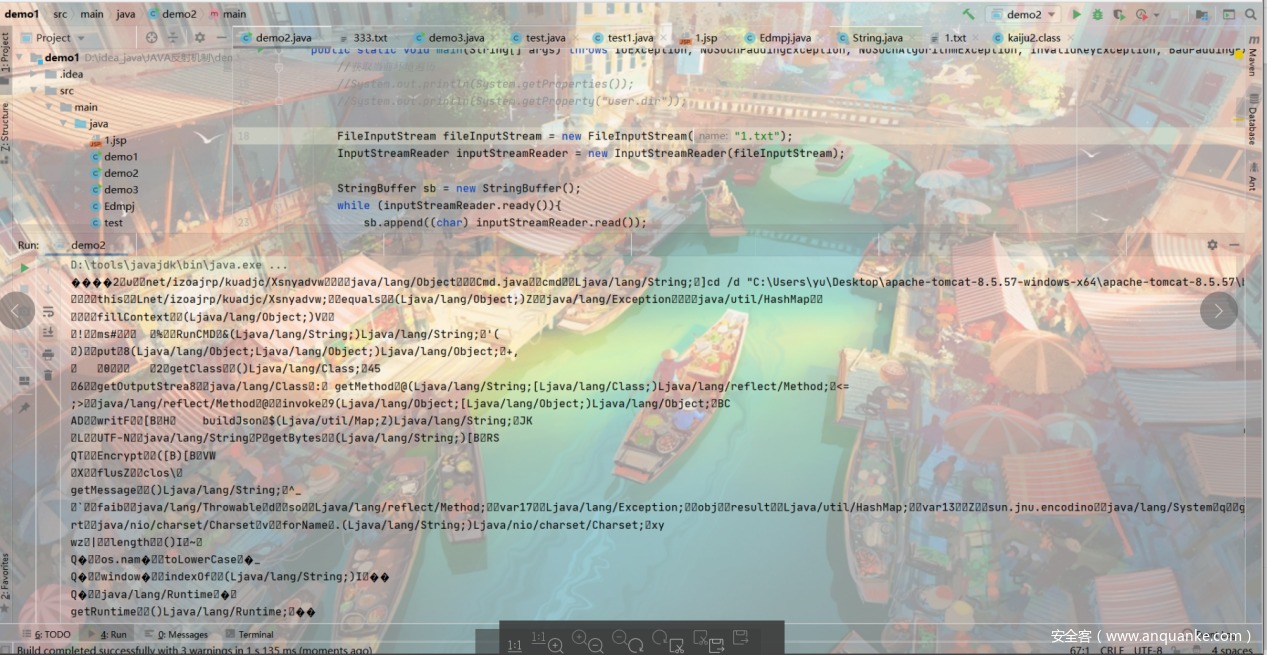Viewport: 1267px width, 655px height.
Task: Switch to the demo2.java editor tab
Action: [278, 38]
